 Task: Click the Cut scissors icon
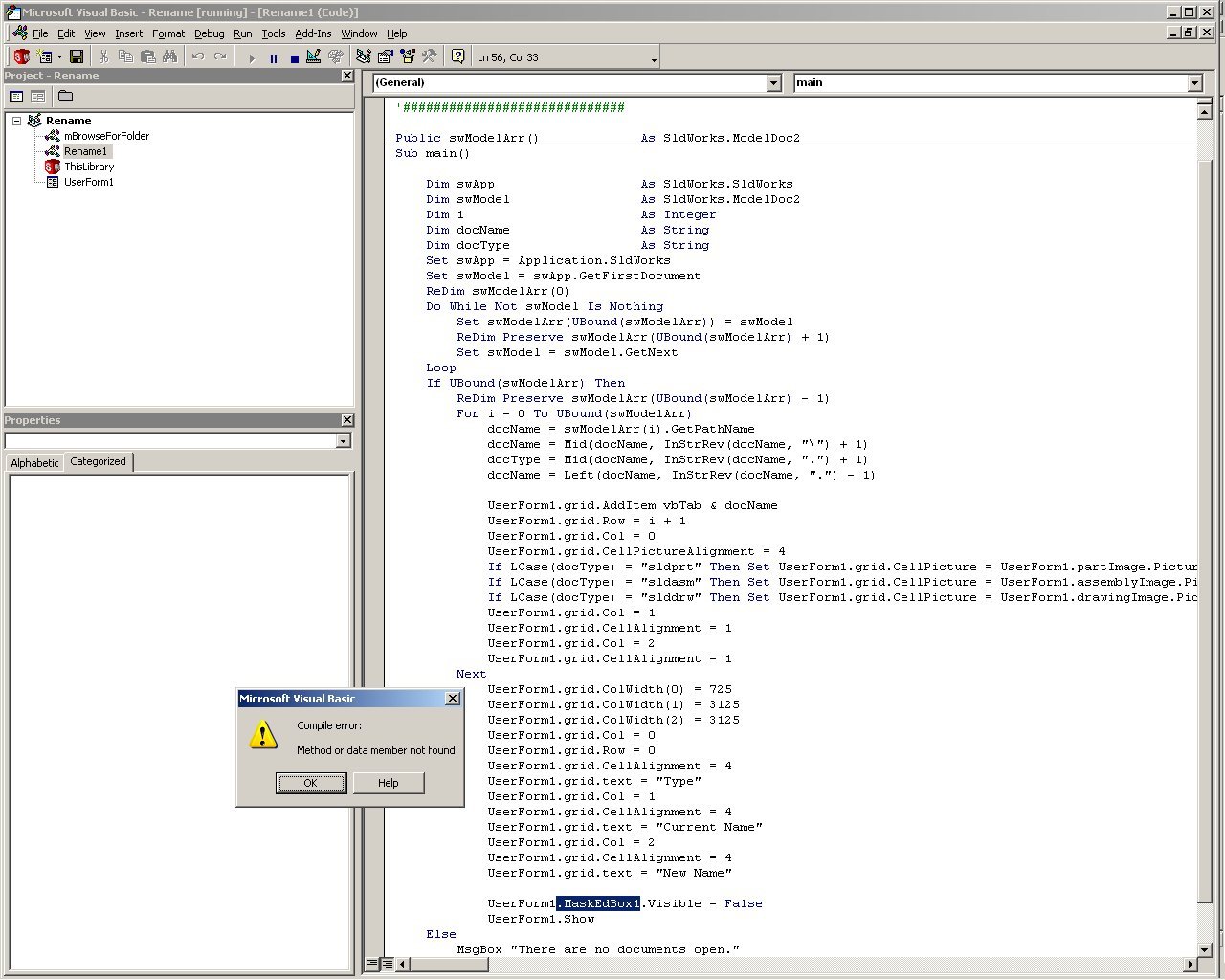(x=103, y=57)
